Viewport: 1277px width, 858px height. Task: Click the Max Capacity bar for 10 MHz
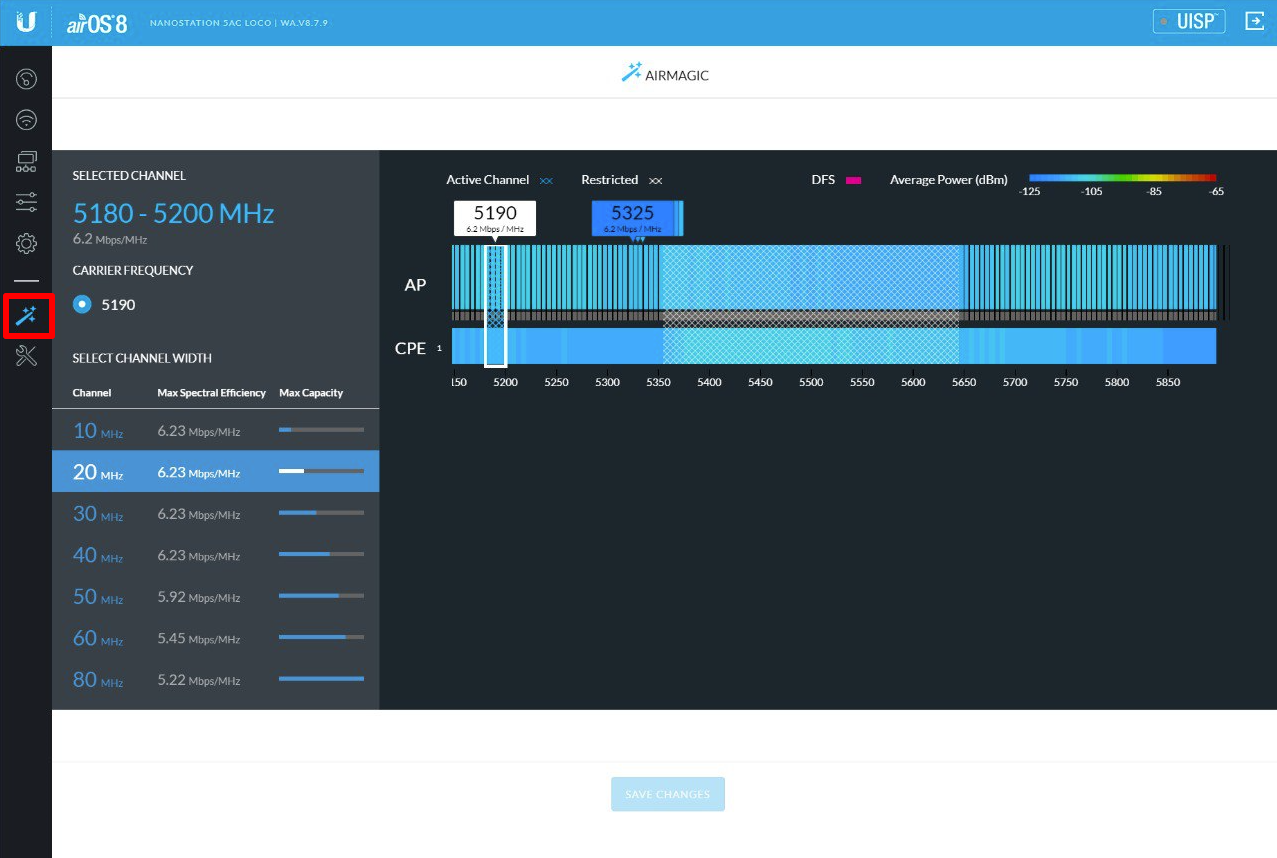(x=321, y=430)
